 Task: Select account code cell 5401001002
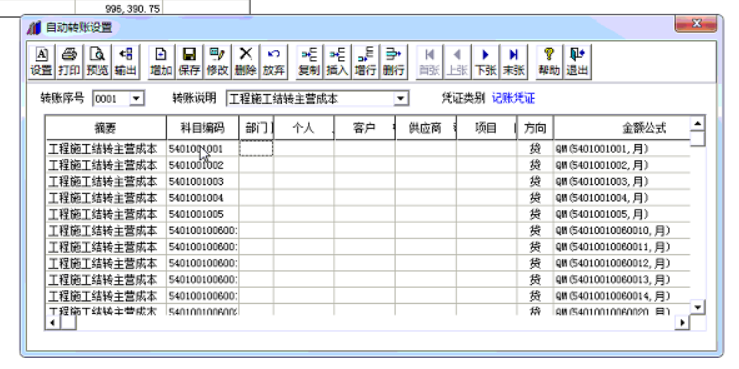(x=203, y=165)
